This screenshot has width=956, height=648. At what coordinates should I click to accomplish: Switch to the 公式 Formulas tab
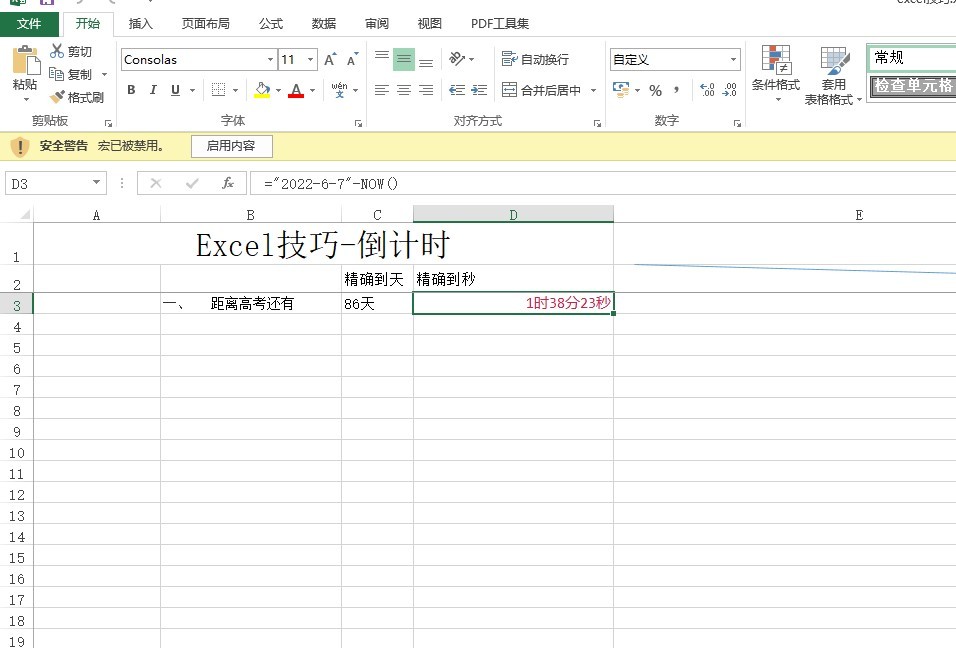271,23
